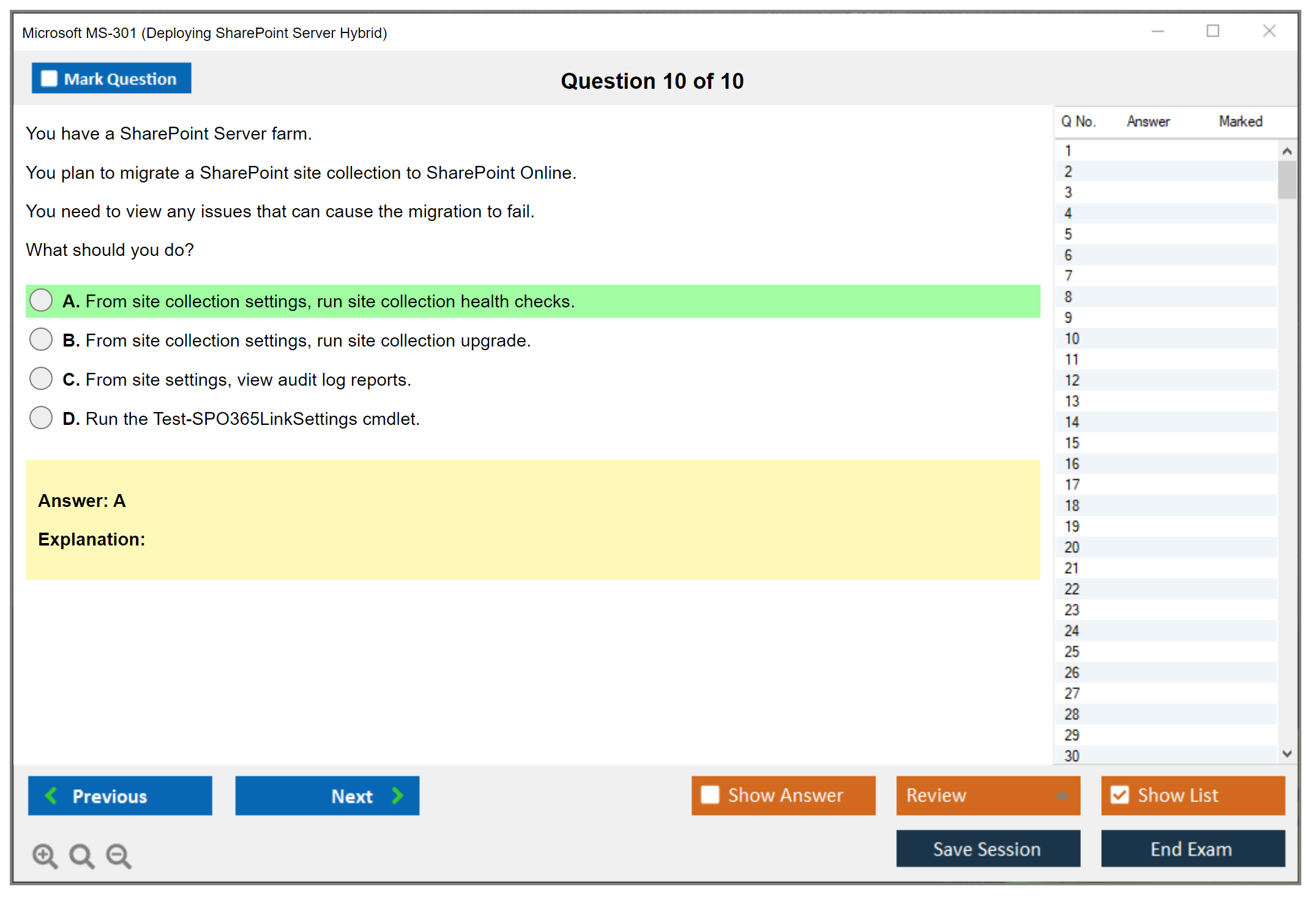The image size is (1316, 900).
Task: Click the green right arrow on Next
Action: [x=397, y=795]
